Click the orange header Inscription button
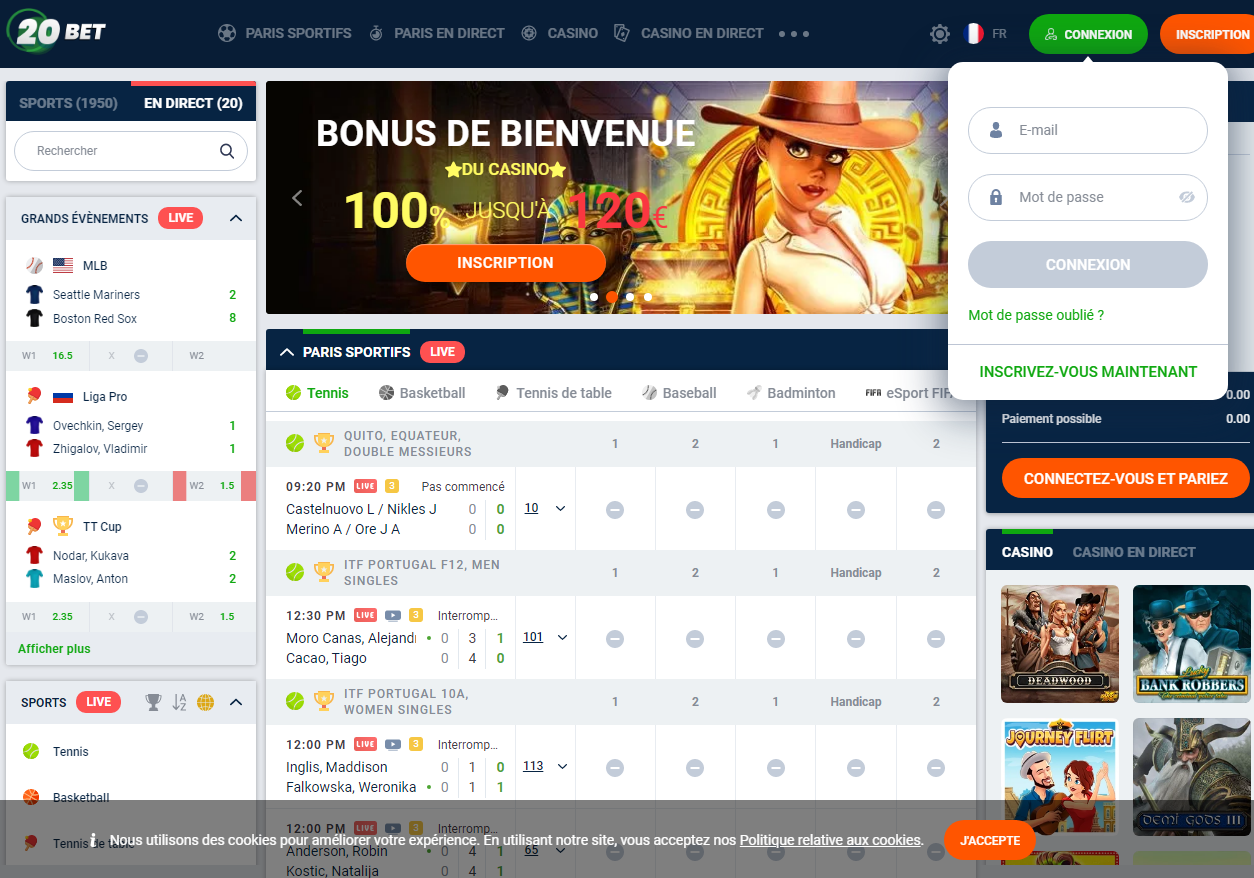Image resolution: width=1254 pixels, height=878 pixels. (x=1207, y=34)
